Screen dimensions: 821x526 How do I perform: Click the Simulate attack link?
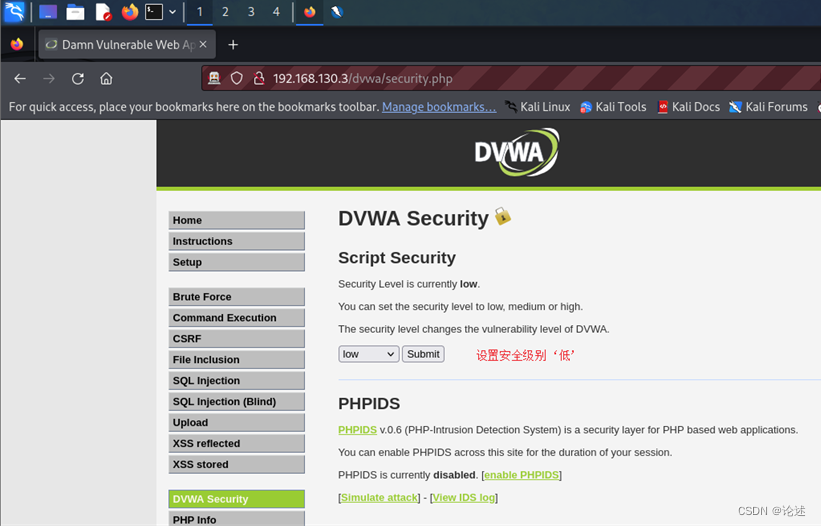click(x=380, y=497)
